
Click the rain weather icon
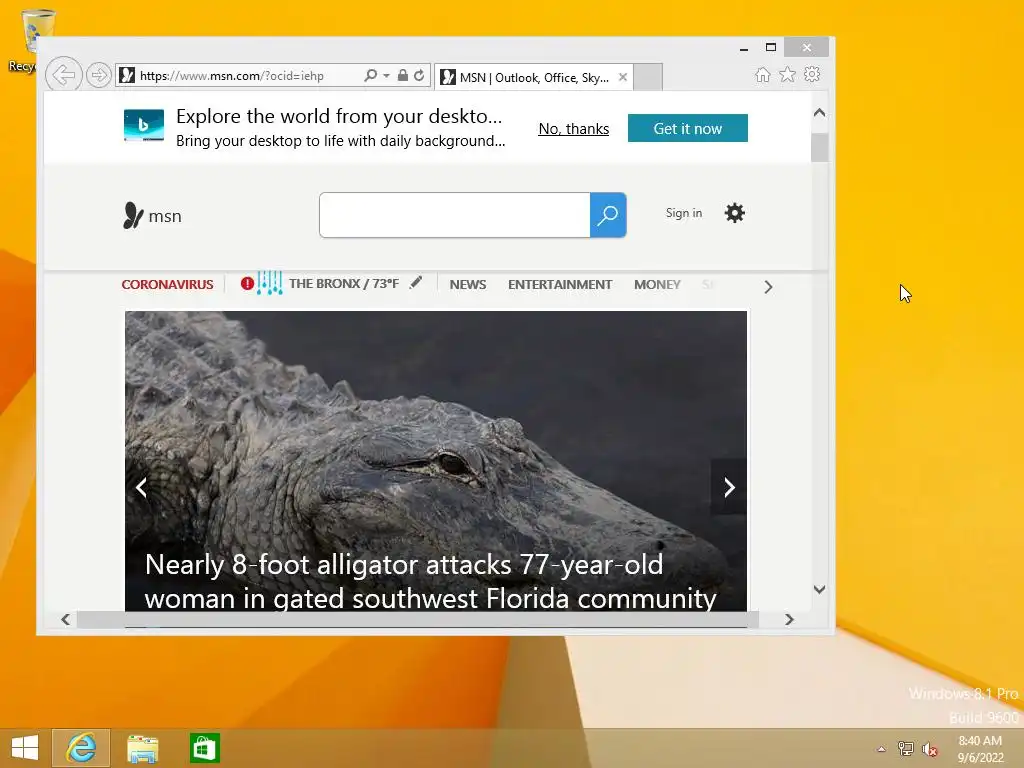tap(270, 283)
